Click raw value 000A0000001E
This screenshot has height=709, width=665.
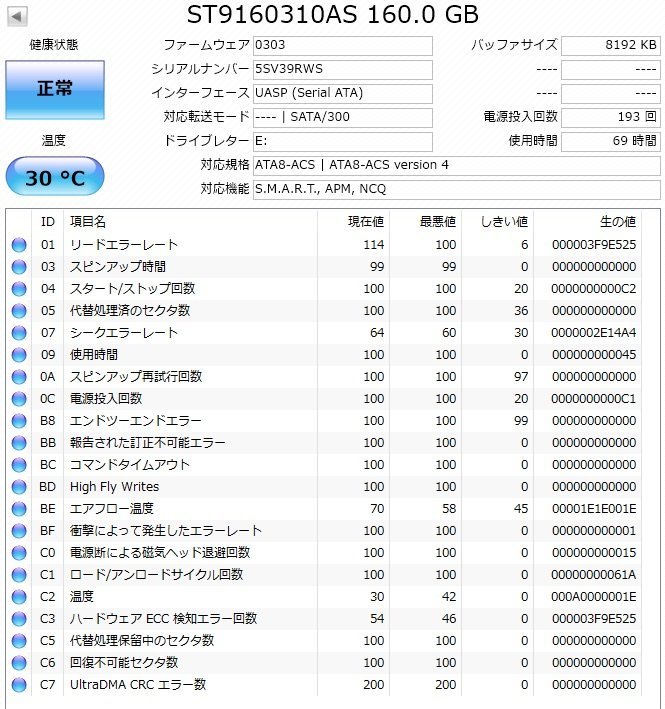coord(594,597)
